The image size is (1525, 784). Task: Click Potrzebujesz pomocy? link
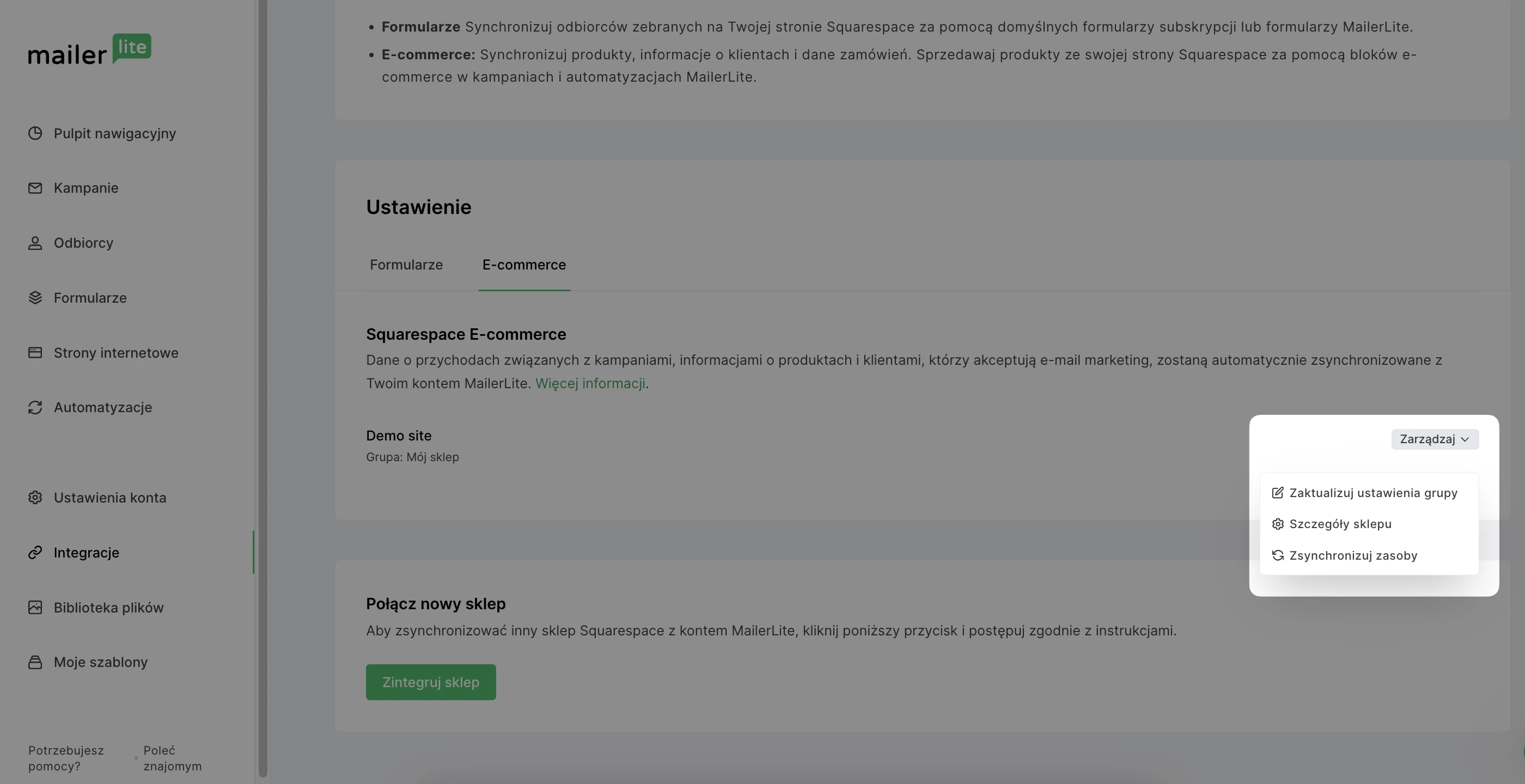(66, 758)
